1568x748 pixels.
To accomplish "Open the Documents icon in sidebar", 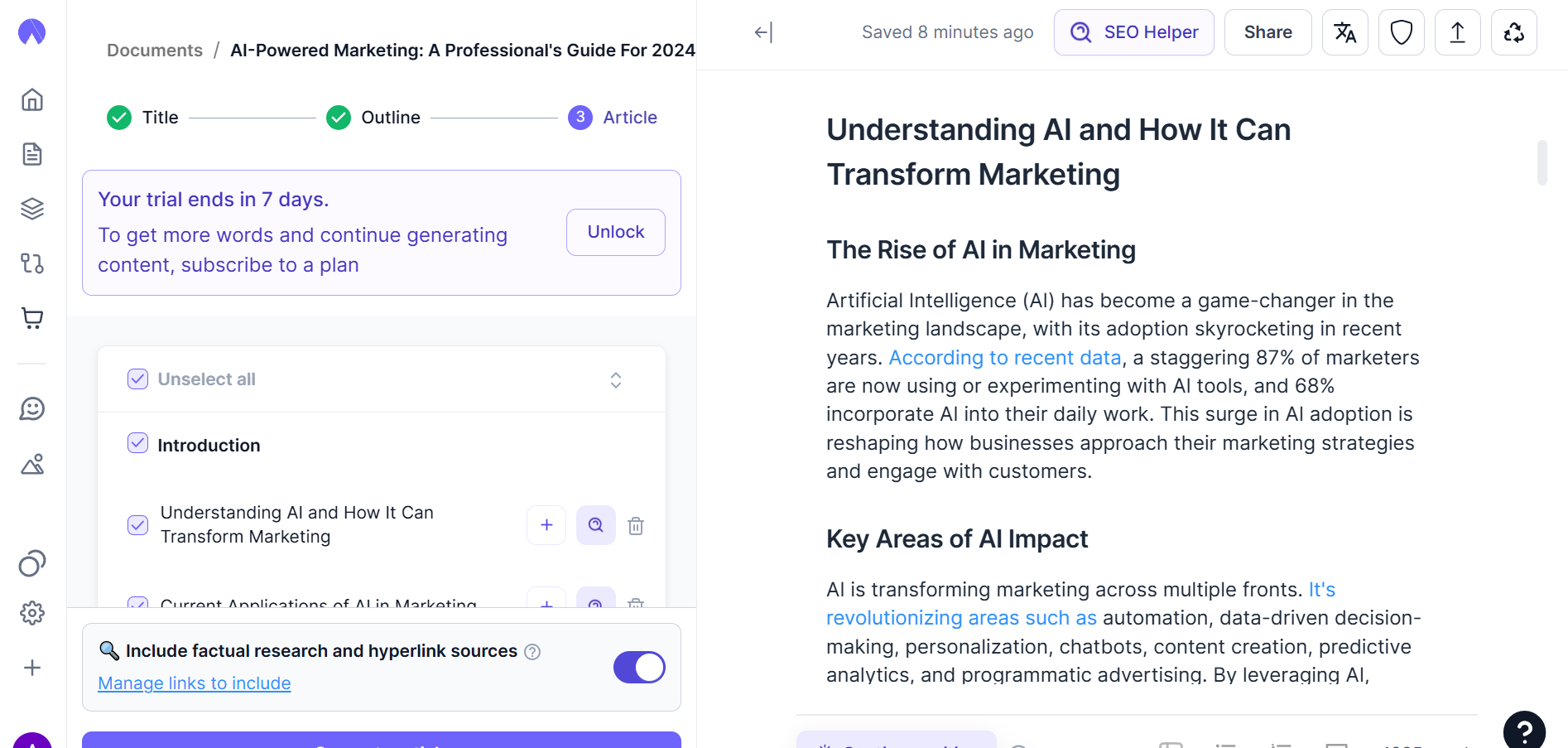I will pyautogui.click(x=32, y=154).
